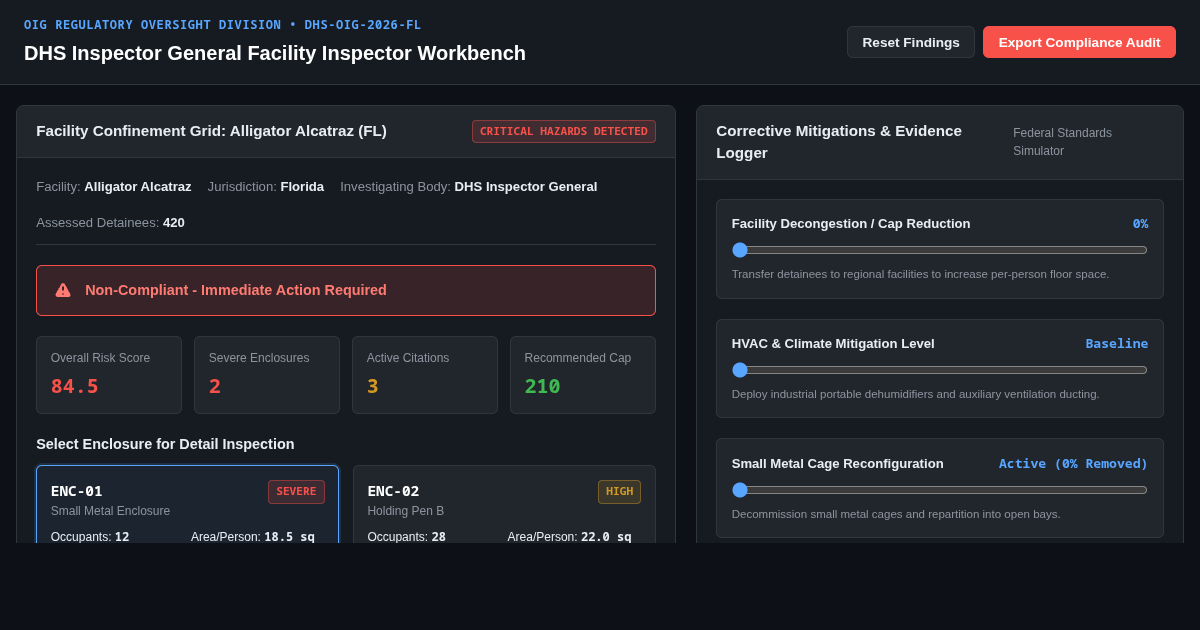This screenshot has height=630, width=1200.
Task: Select the ENC-02 Holding Pen B card
Action: pyautogui.click(x=504, y=505)
